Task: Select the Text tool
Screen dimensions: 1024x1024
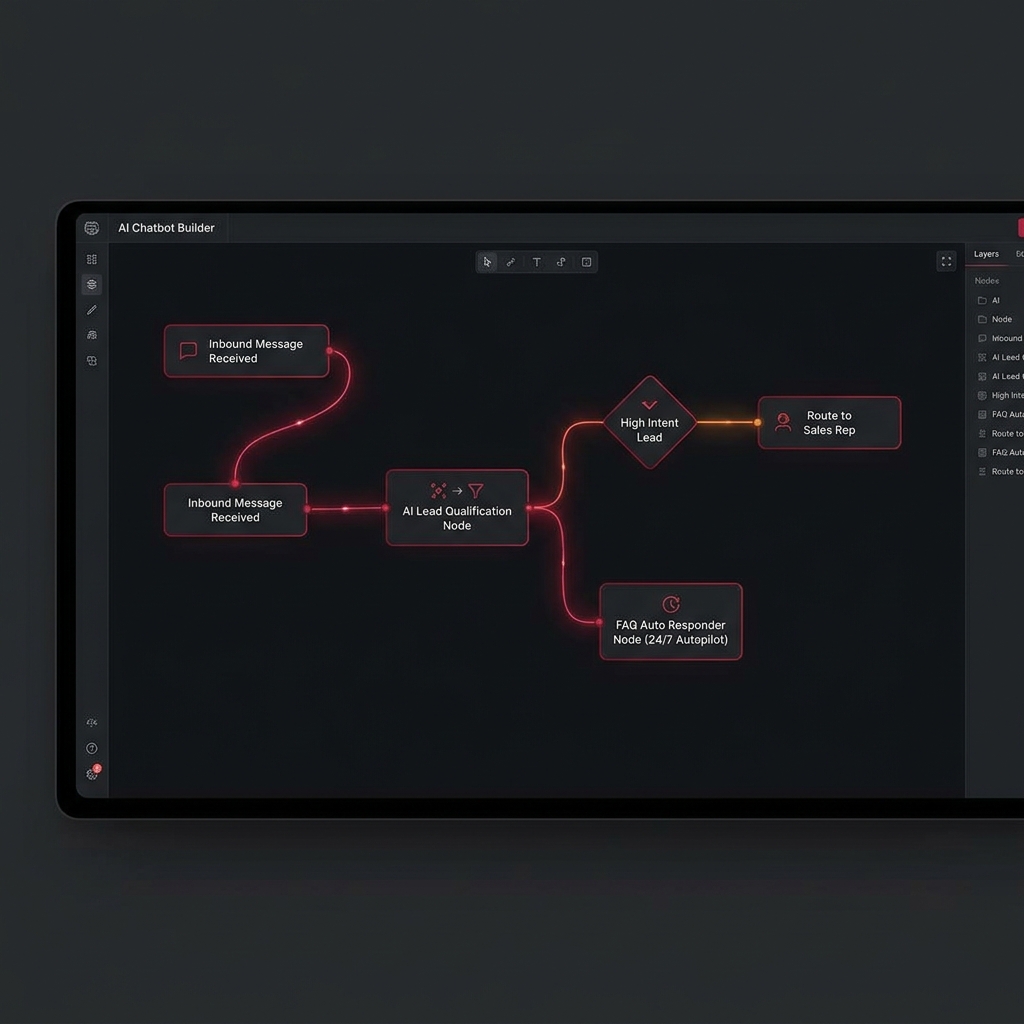Action: point(536,262)
